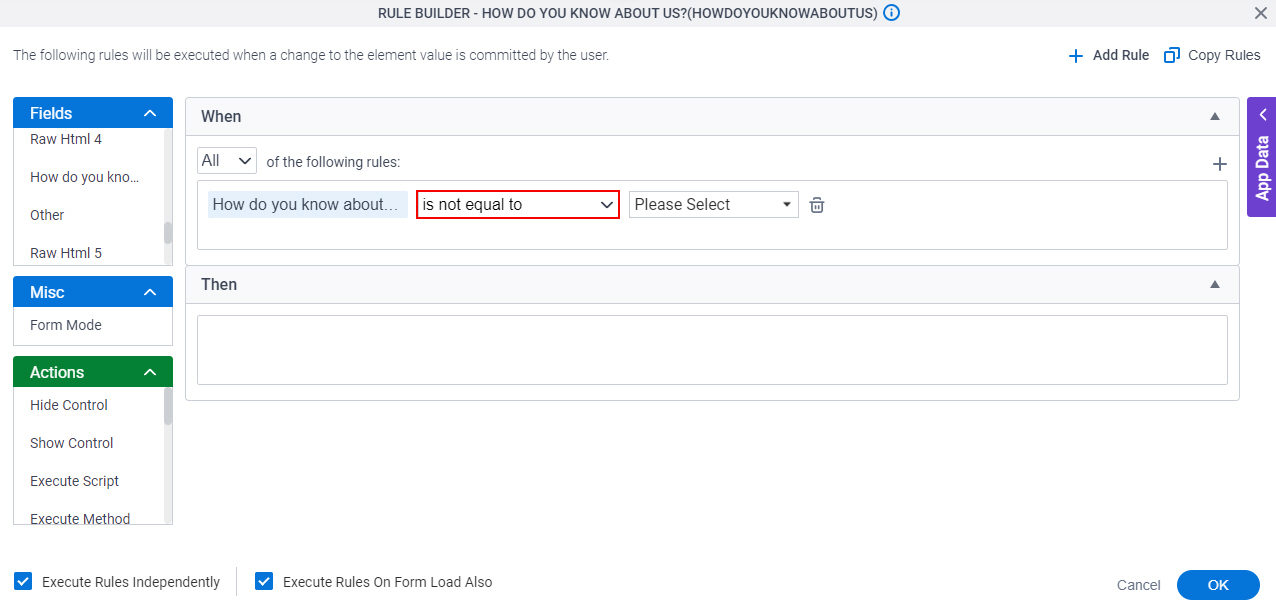The height and width of the screenshot is (606, 1276).
Task: Click the Copy Rules label
Action: [x=1224, y=55]
